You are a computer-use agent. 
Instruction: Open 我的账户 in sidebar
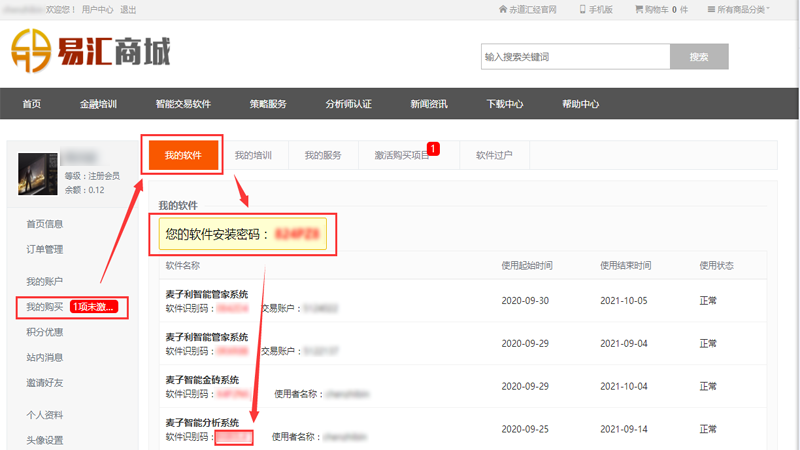pos(45,282)
